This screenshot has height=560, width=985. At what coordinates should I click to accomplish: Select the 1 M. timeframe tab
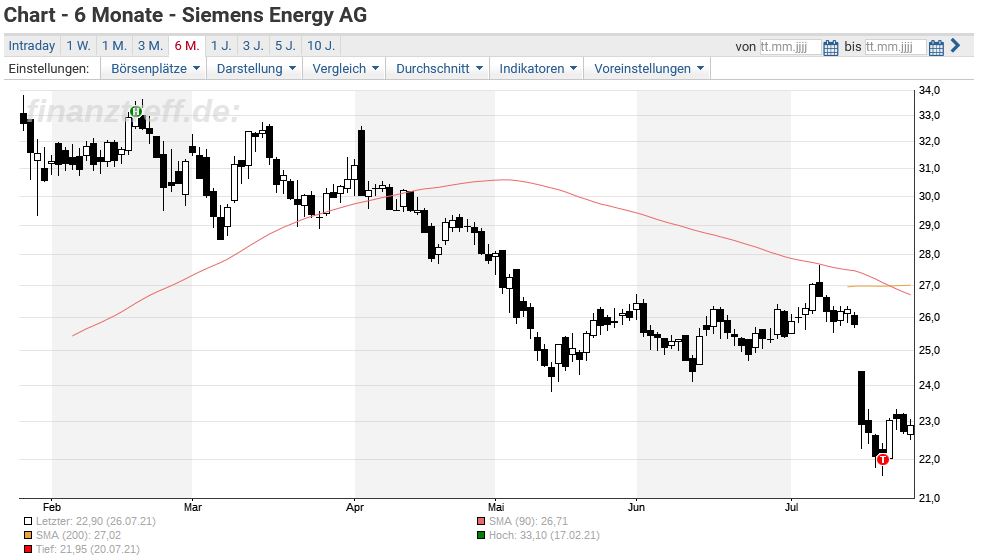(x=114, y=46)
